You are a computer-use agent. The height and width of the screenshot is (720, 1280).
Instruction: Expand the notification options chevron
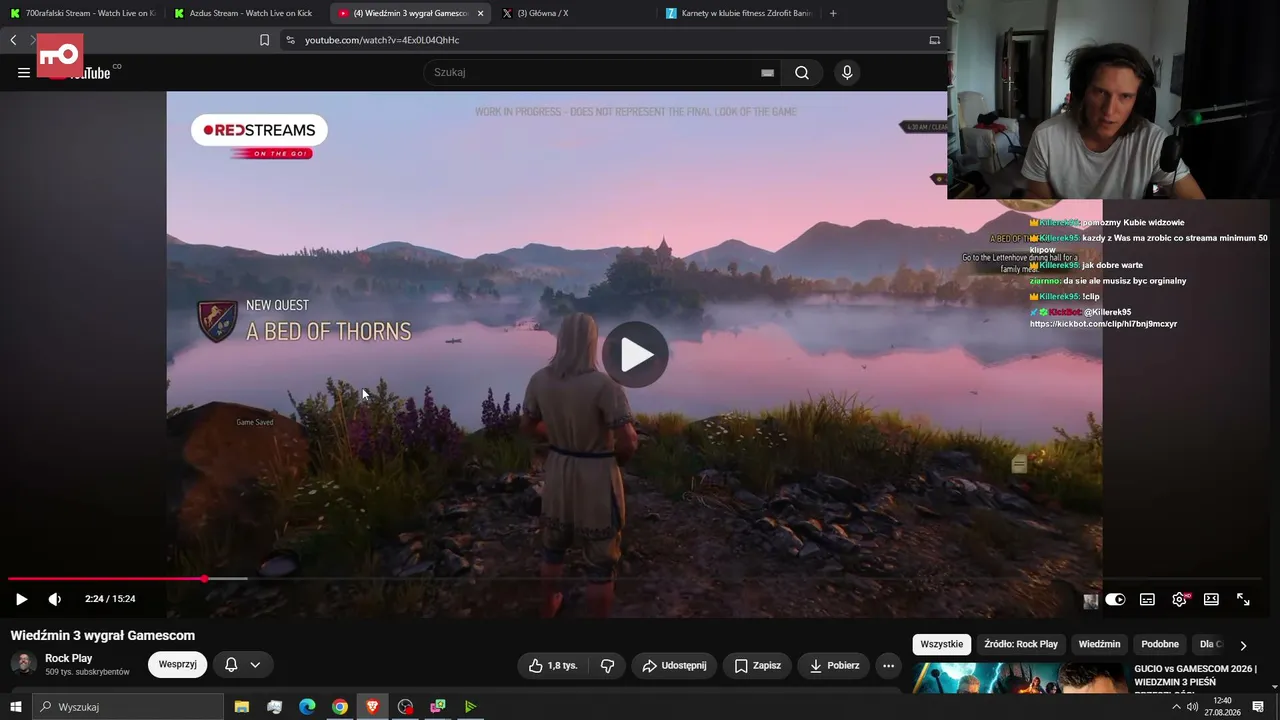[x=255, y=664]
